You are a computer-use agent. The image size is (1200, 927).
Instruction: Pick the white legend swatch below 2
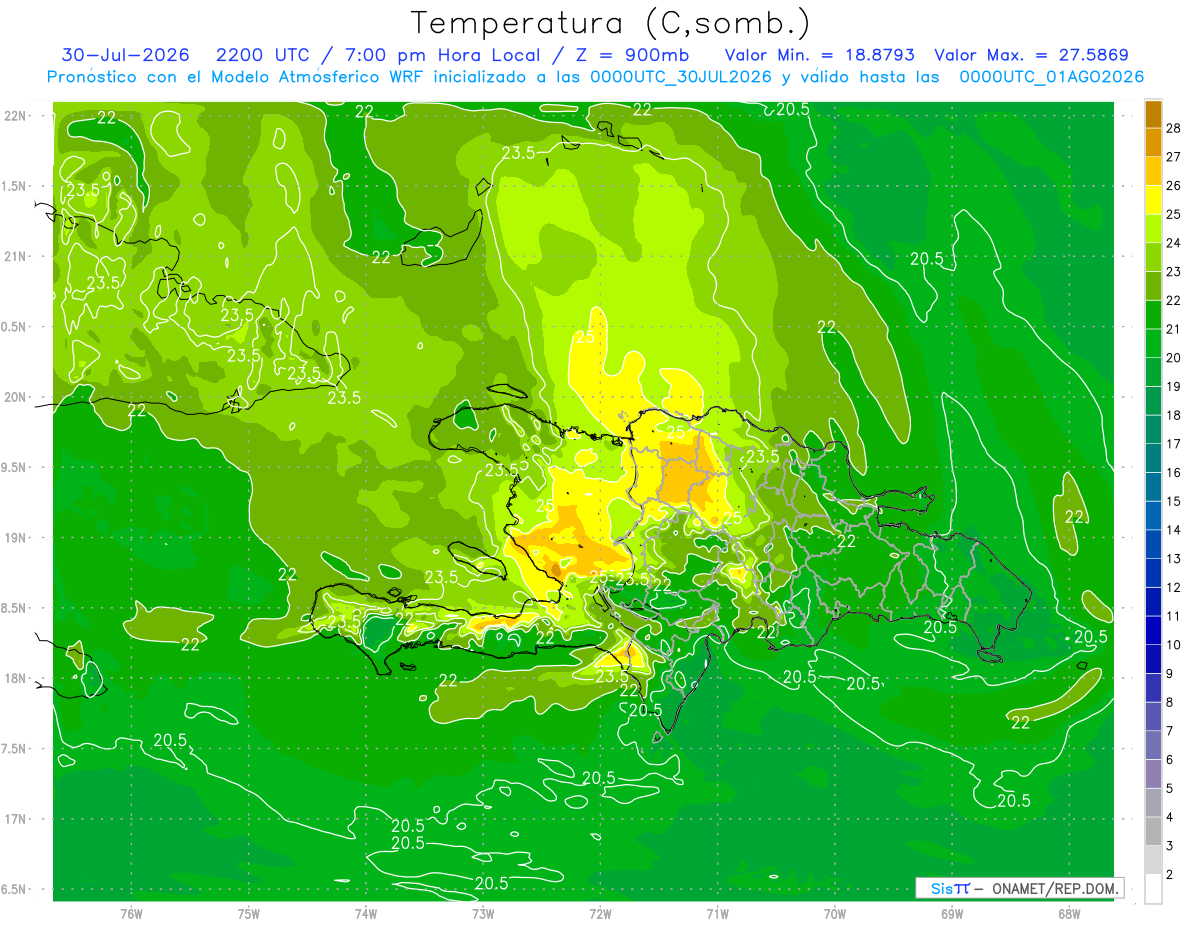(x=1153, y=888)
